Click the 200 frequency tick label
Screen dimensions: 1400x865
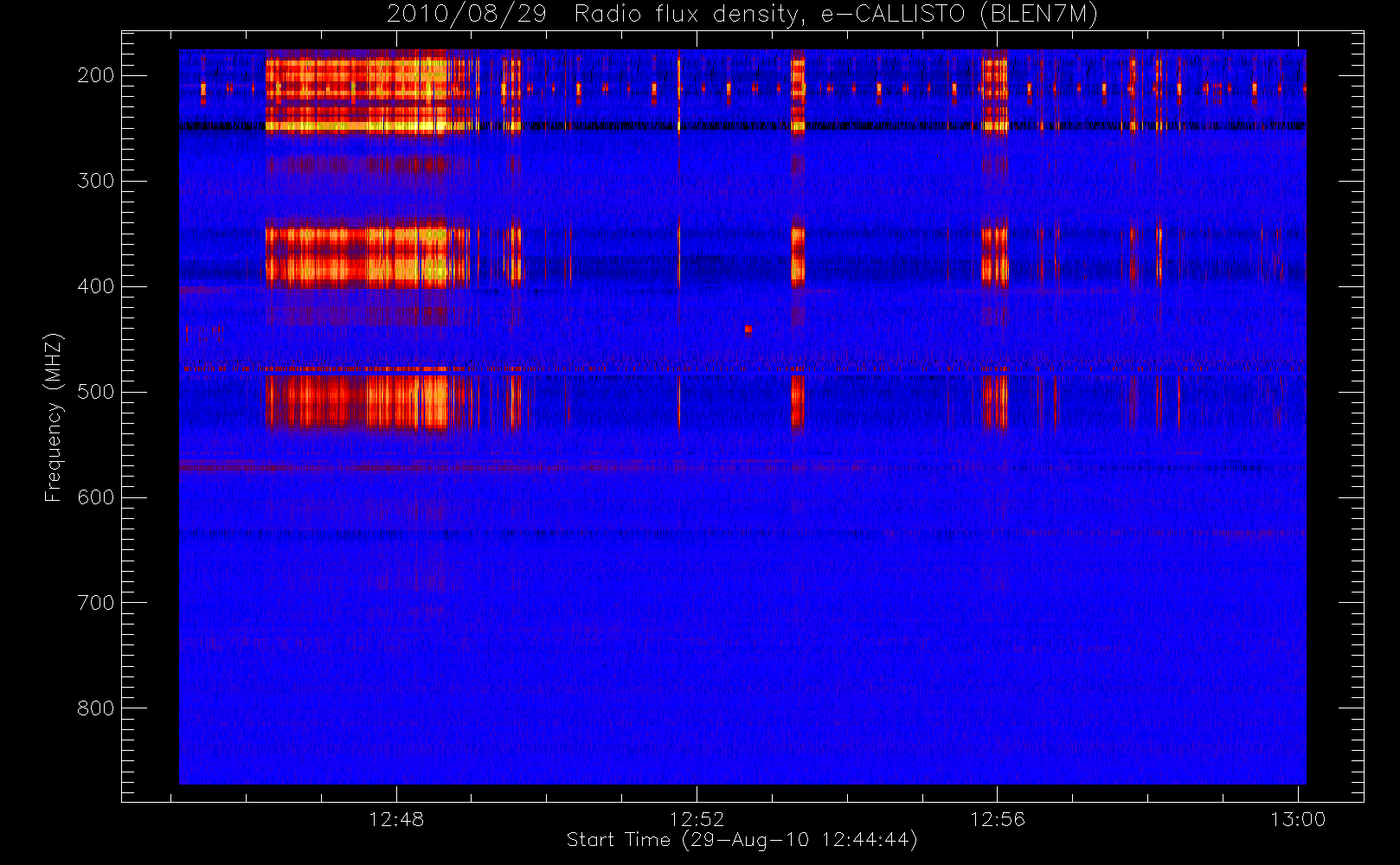(96, 75)
